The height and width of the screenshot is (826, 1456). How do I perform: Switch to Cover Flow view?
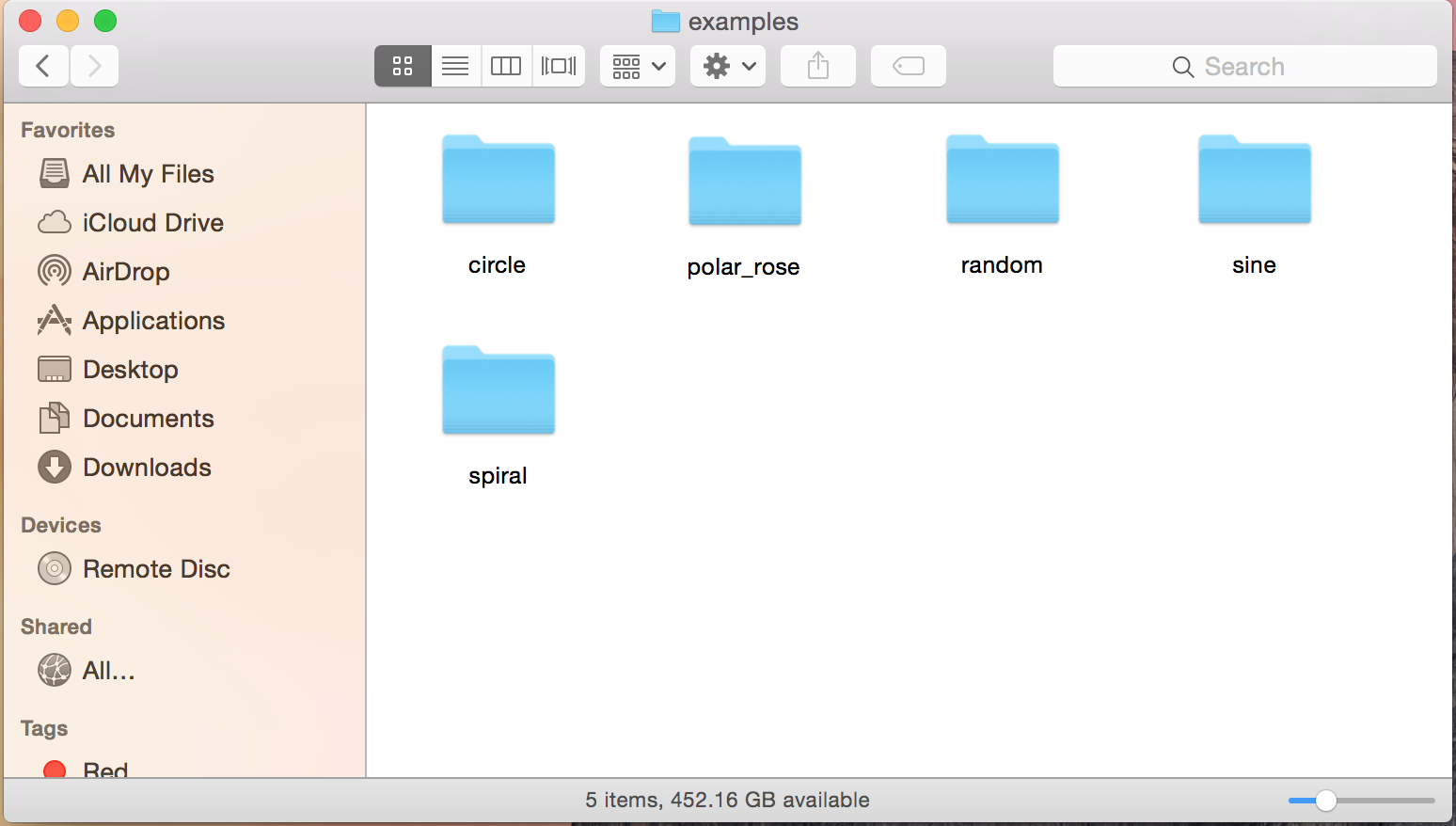559,66
